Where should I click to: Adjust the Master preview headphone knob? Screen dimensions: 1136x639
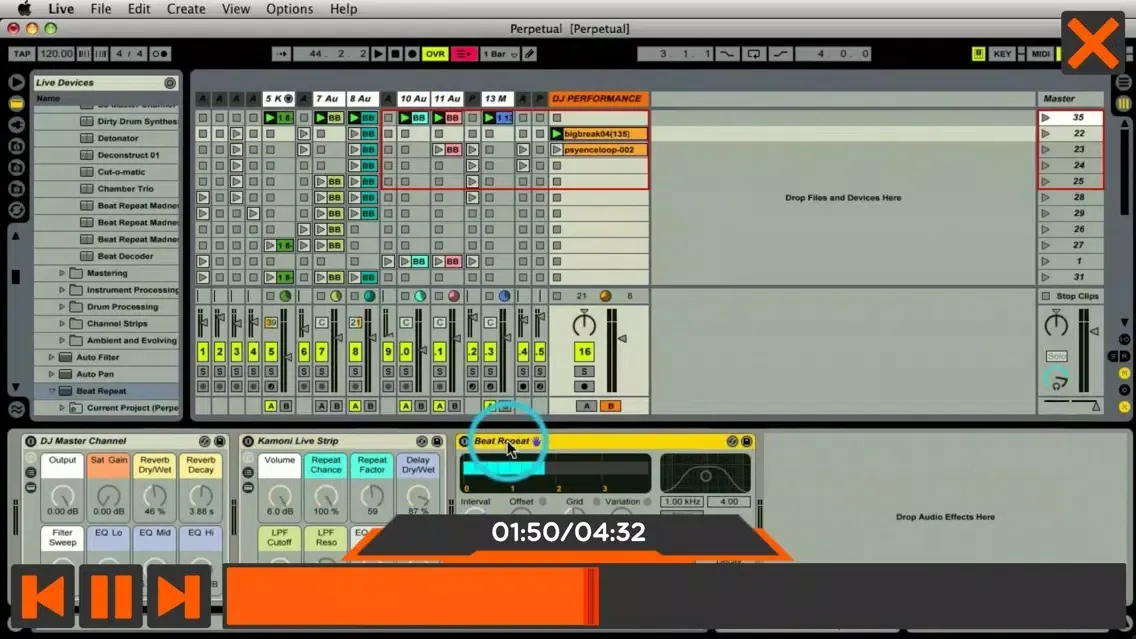click(1056, 378)
